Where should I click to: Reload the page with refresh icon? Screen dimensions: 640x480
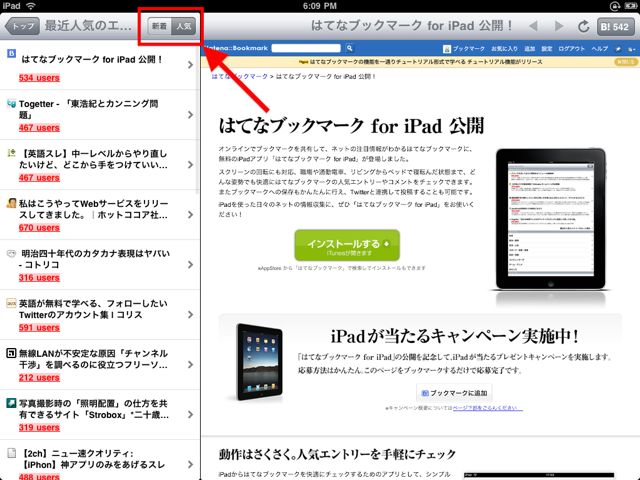[584, 27]
